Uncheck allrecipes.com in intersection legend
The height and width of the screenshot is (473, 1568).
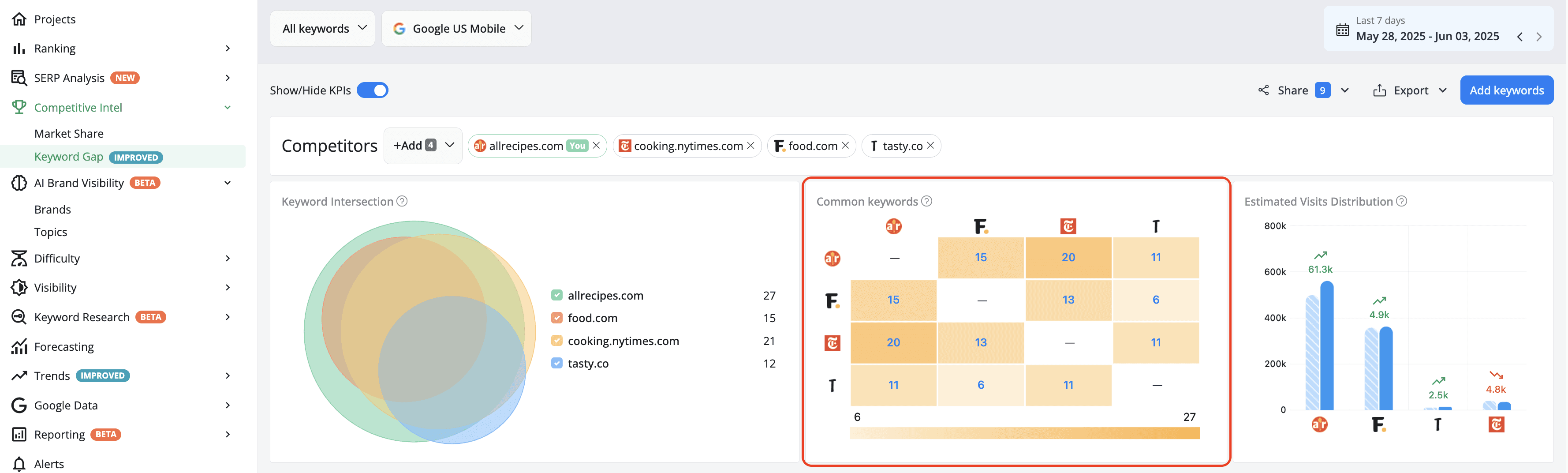coord(556,295)
